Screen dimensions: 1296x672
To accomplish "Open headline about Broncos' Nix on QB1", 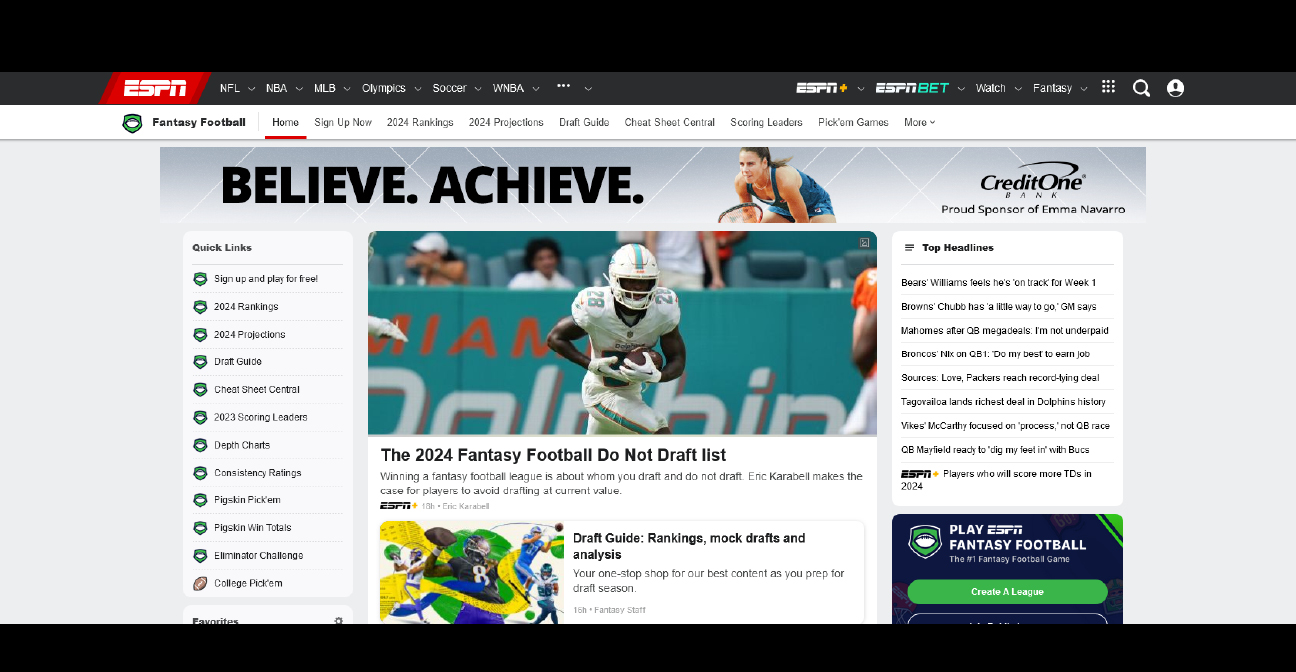I will click(x=995, y=354).
